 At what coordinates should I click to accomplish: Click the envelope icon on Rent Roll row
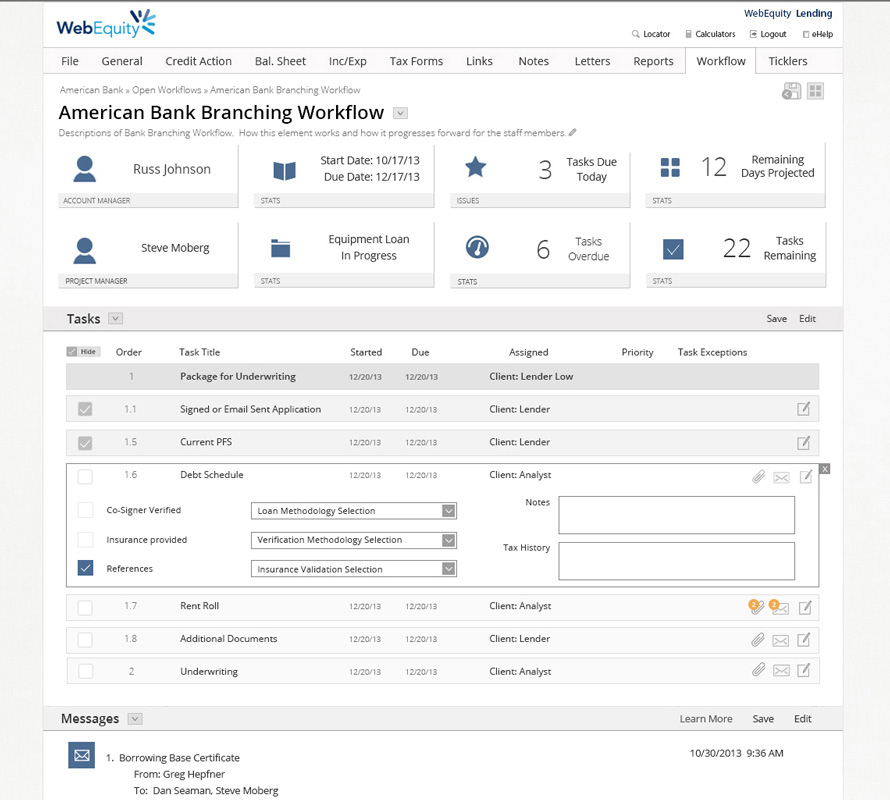point(781,608)
